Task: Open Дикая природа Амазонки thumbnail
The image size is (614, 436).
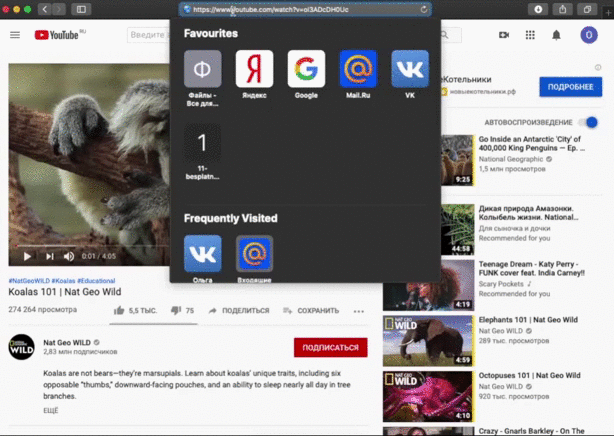Action: click(457, 230)
